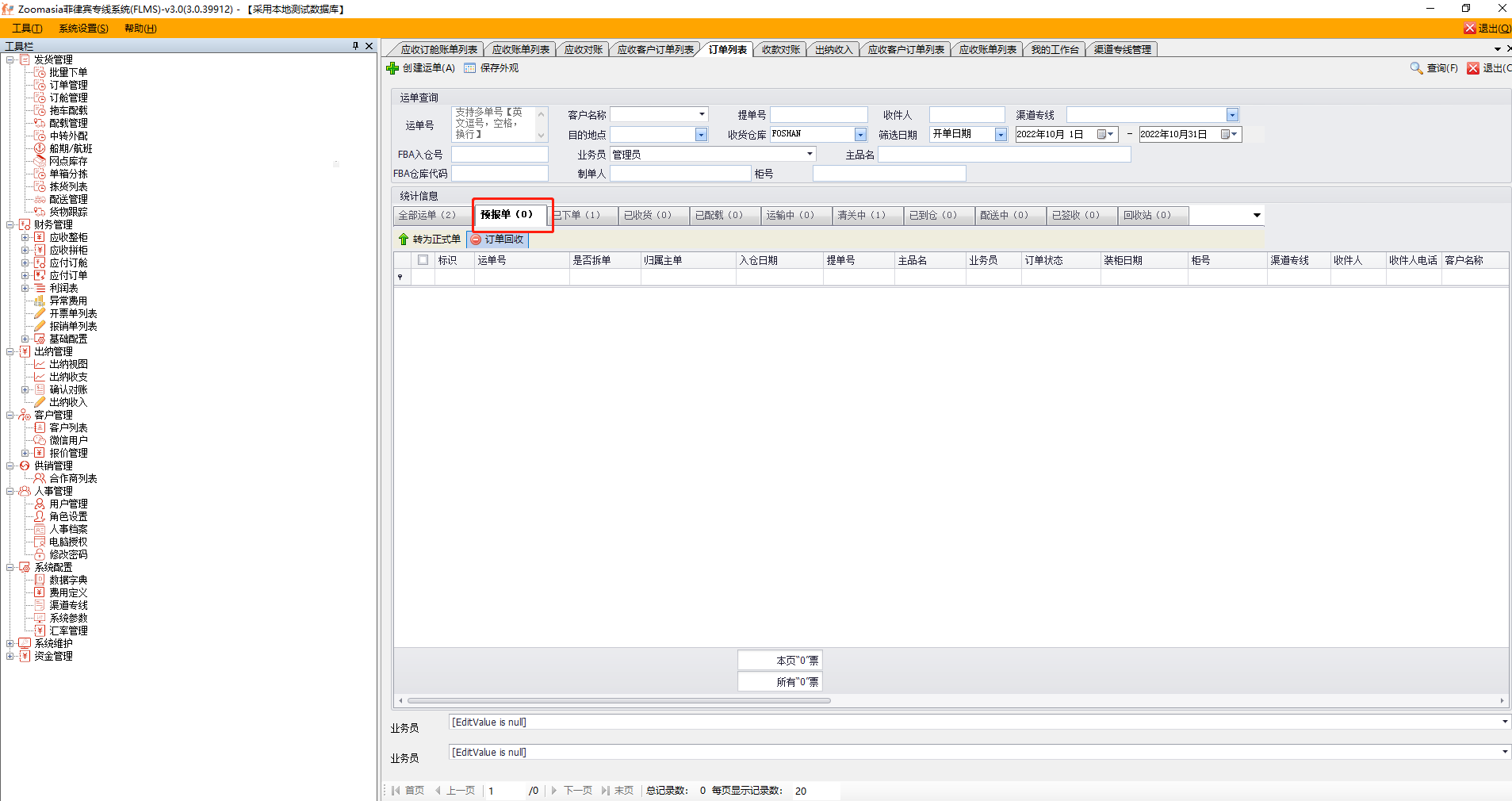Click the 保存外观 save layout icon
Viewport: 1512px width, 801px height.
[470, 68]
